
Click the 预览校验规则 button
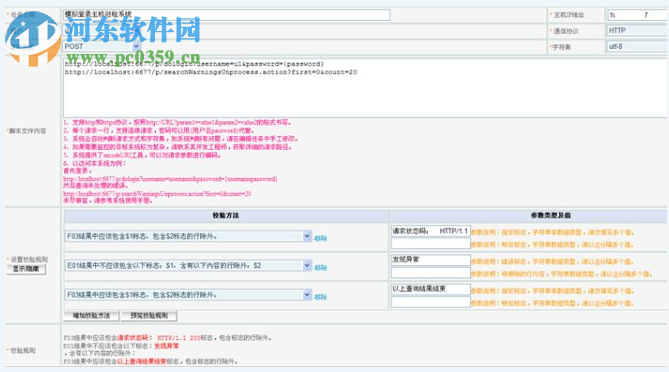(x=149, y=316)
